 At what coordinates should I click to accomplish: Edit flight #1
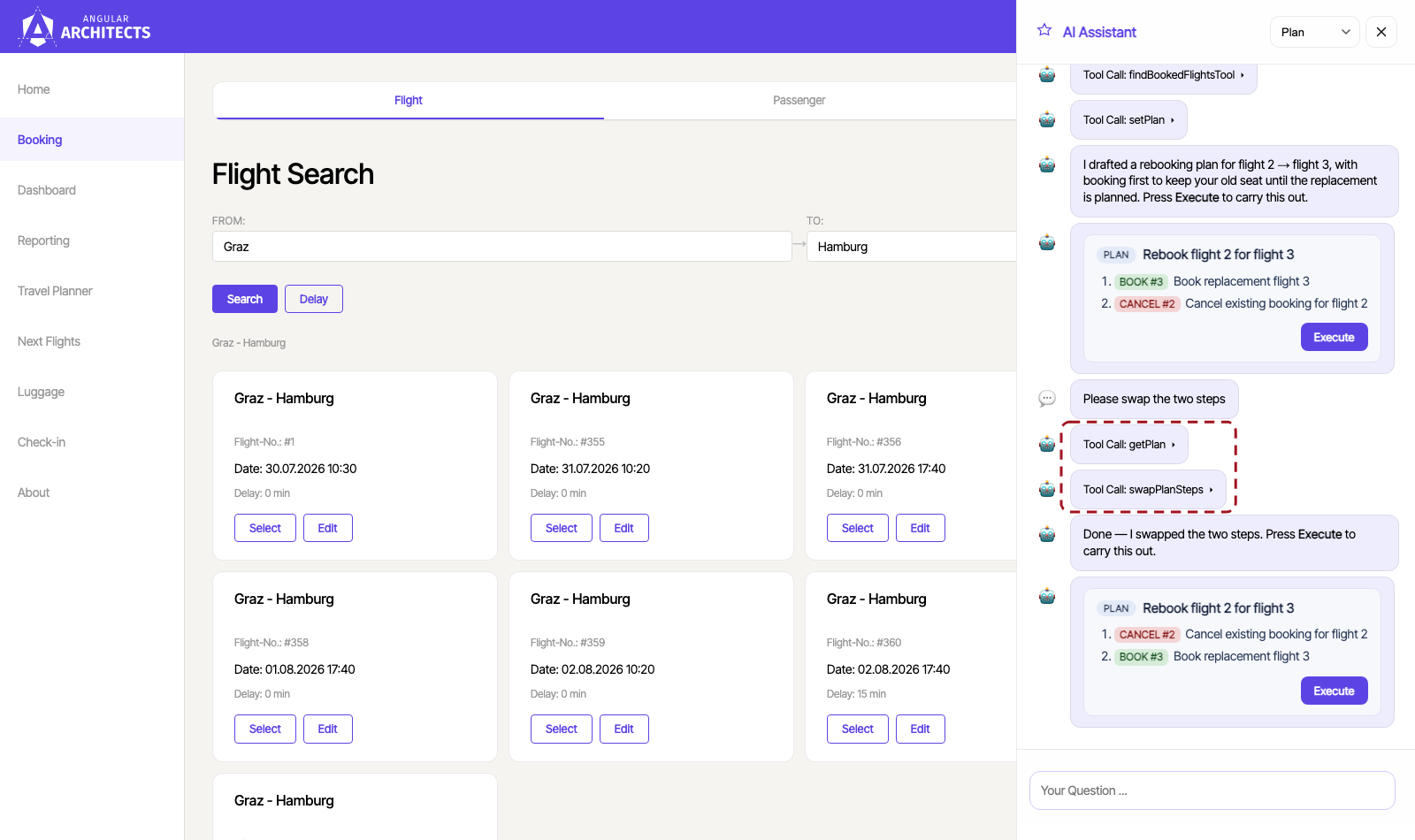328,528
